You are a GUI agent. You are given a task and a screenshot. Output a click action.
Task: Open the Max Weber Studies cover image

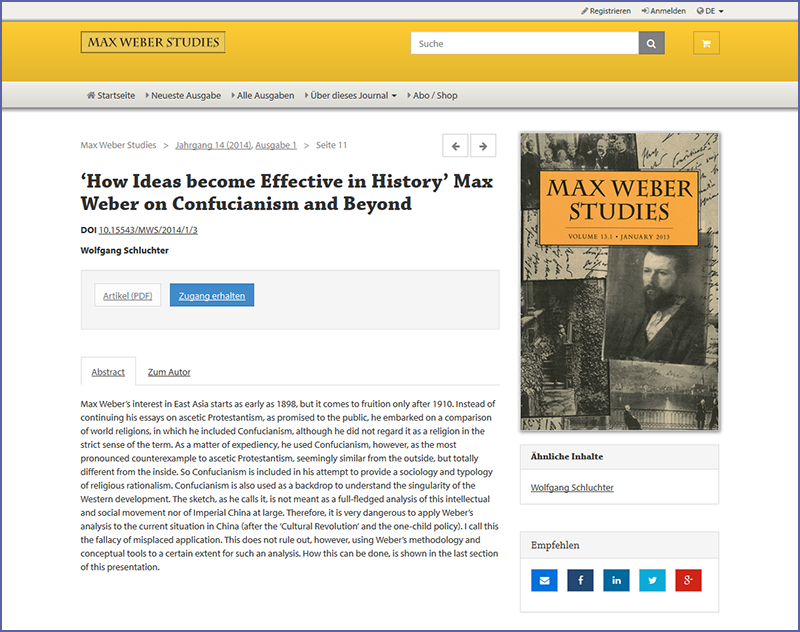click(619, 282)
